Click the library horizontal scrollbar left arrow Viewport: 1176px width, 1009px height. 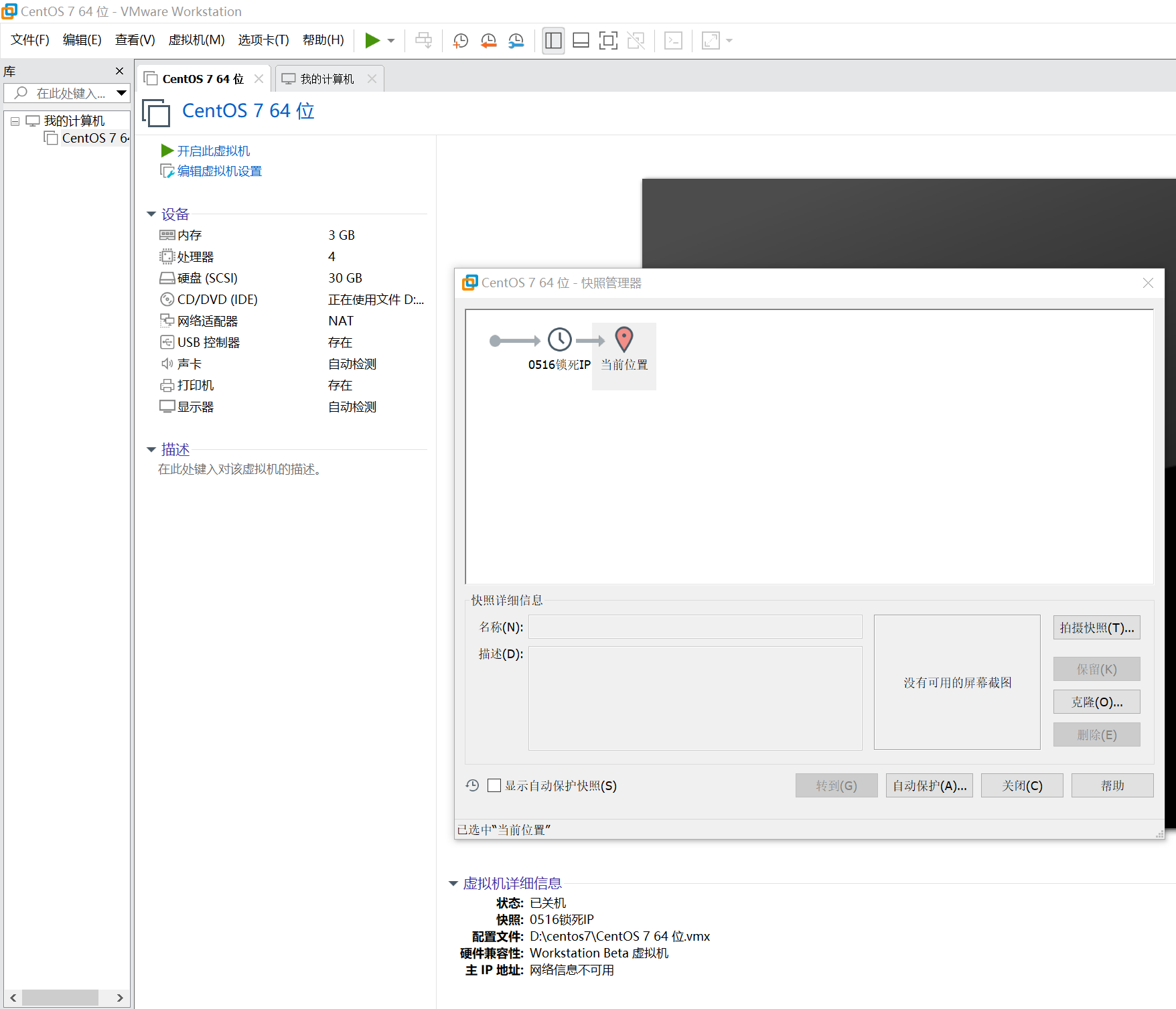(x=13, y=998)
